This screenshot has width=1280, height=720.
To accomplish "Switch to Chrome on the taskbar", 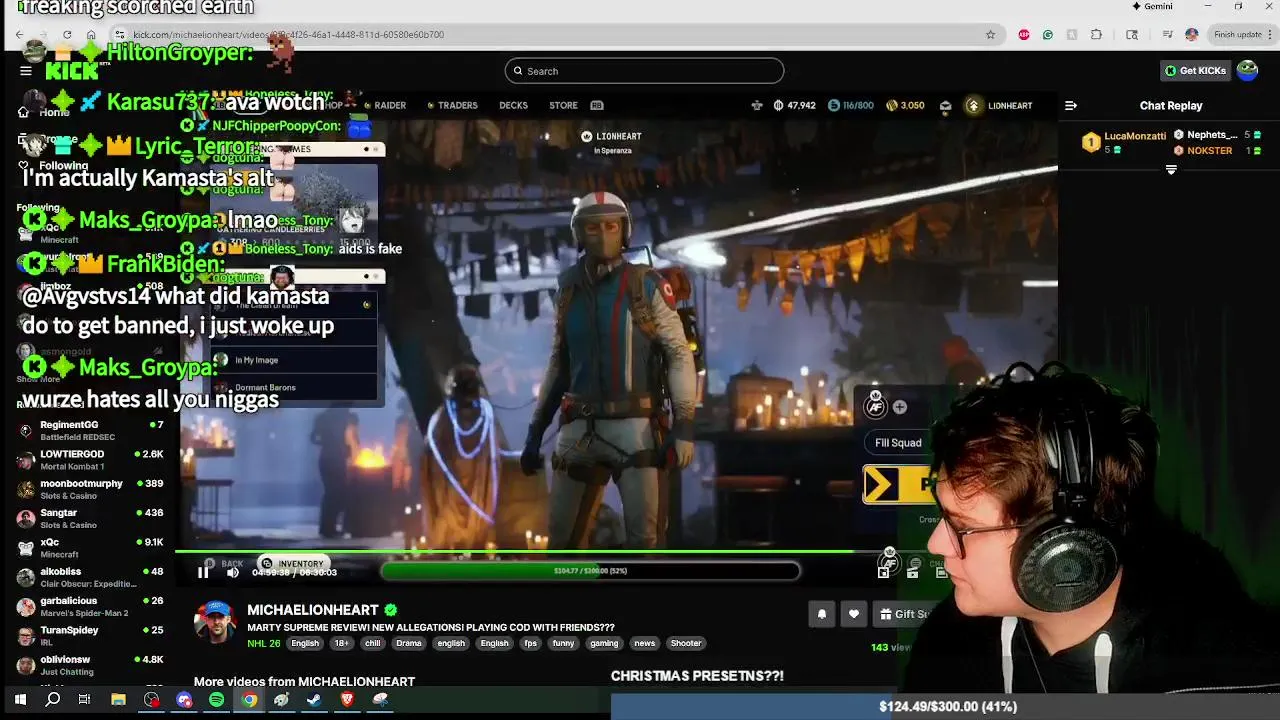I will (x=249, y=700).
